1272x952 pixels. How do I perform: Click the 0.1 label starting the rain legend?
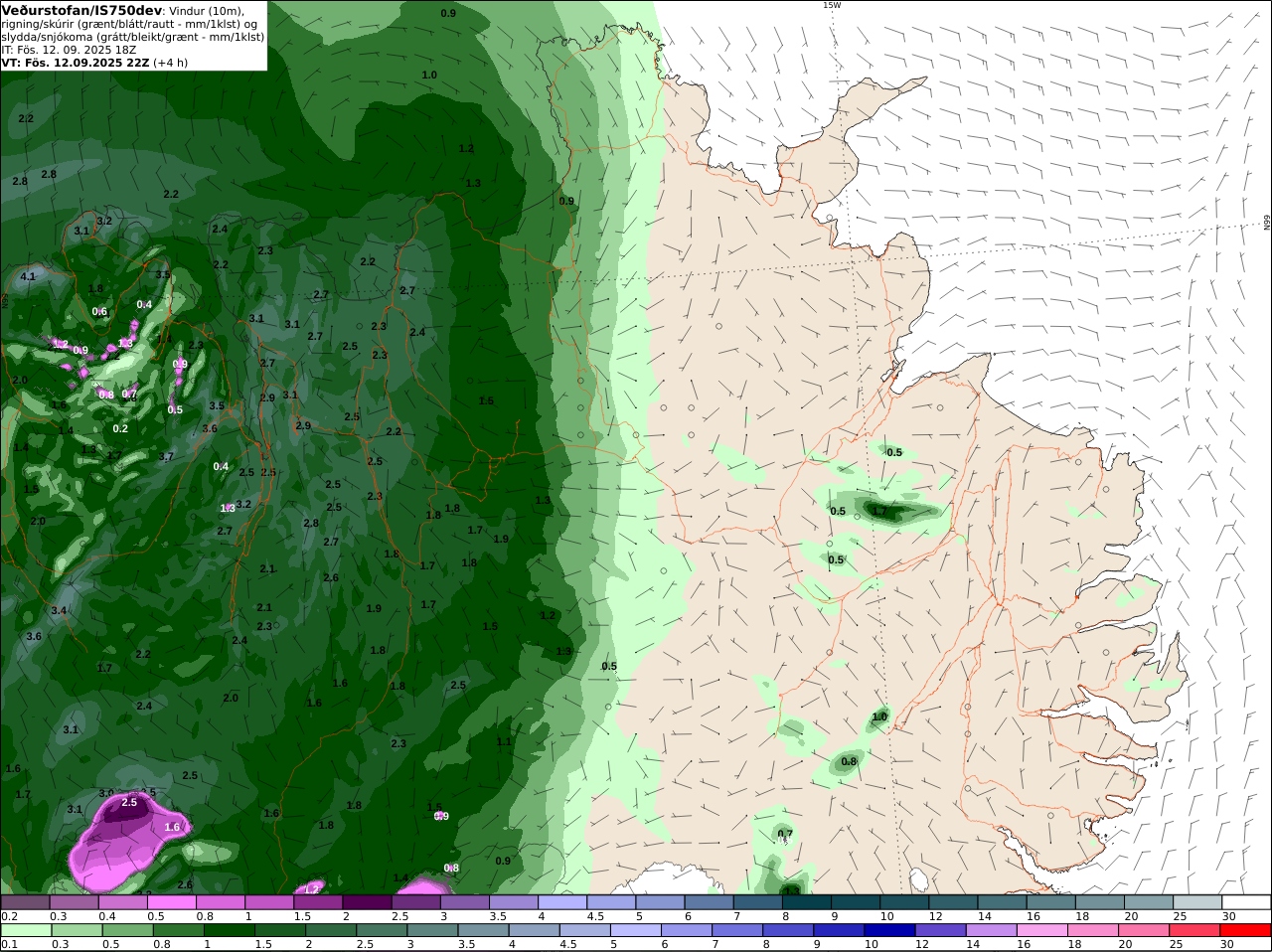(9, 945)
